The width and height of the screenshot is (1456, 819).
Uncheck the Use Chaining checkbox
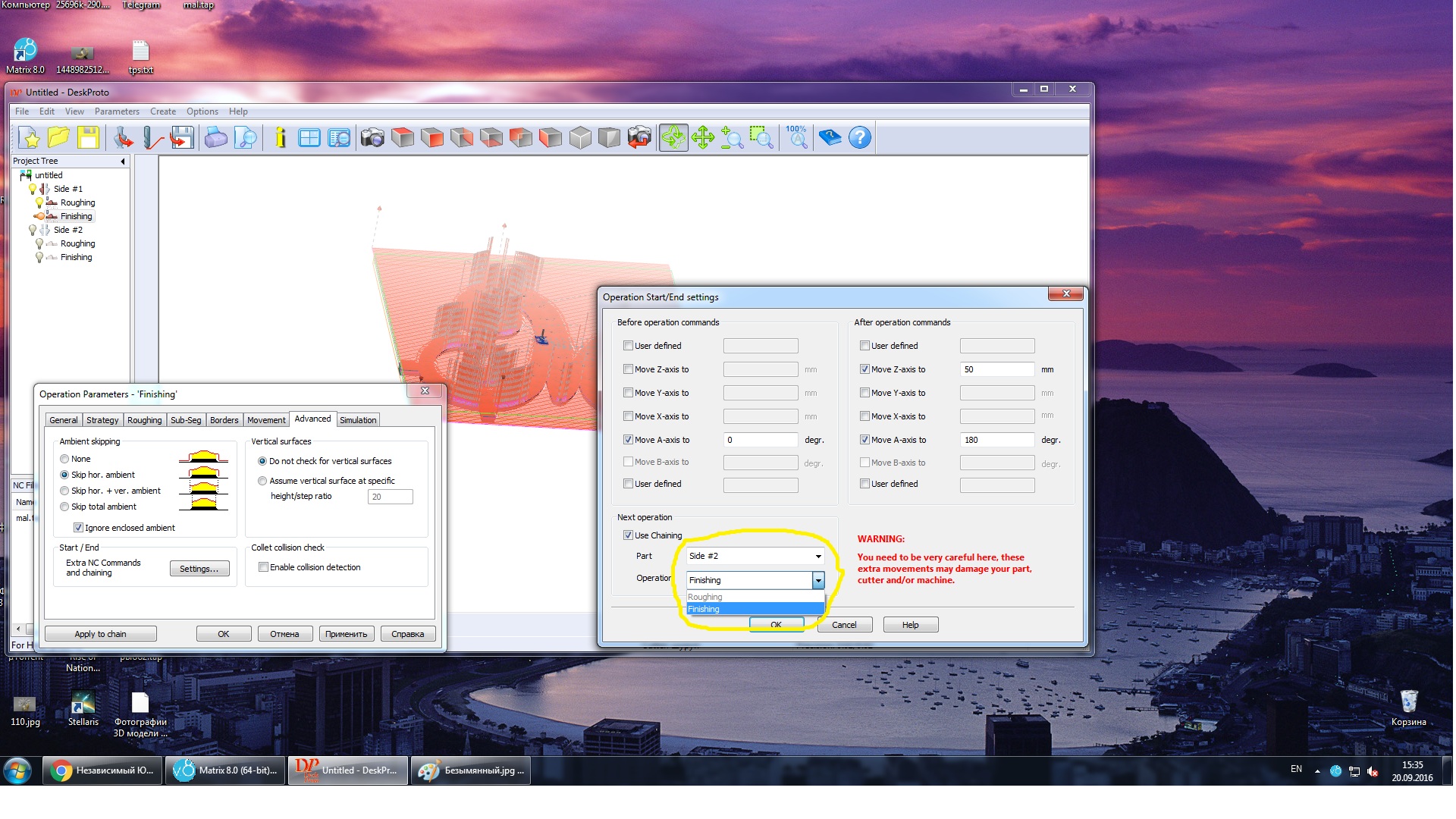(x=628, y=535)
